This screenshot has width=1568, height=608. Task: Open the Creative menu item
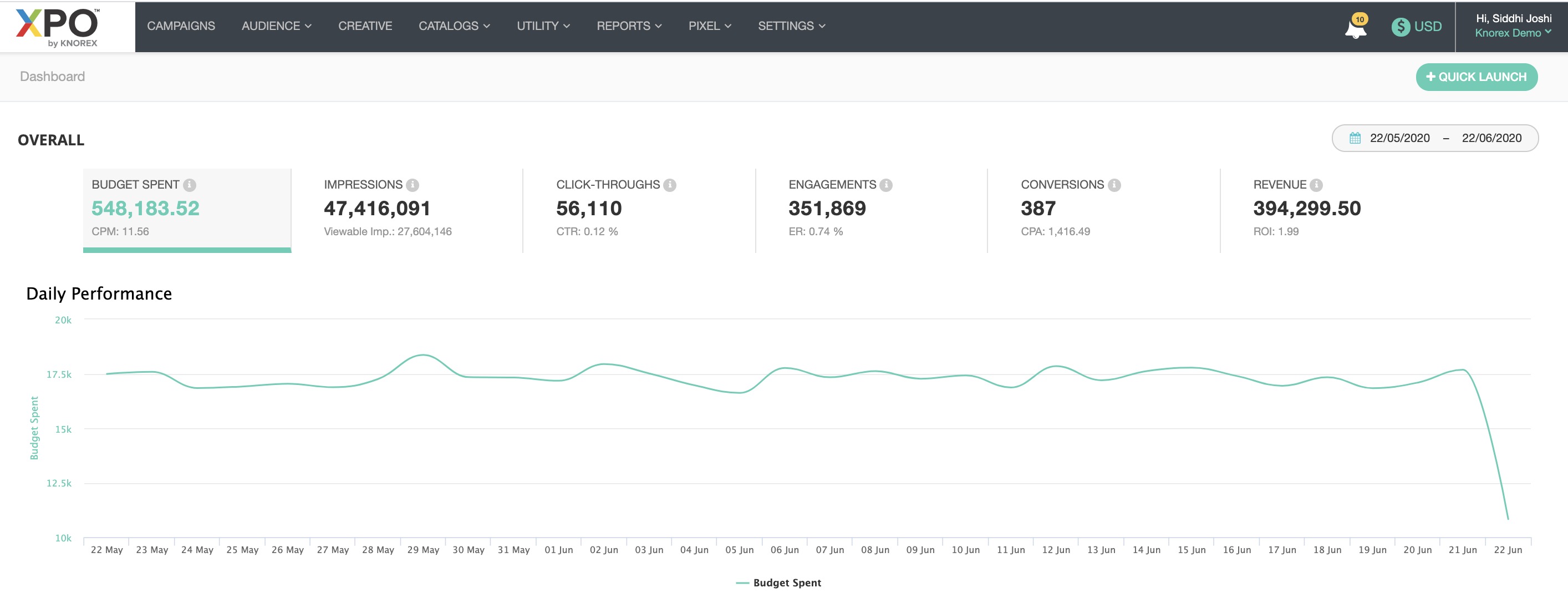[365, 26]
